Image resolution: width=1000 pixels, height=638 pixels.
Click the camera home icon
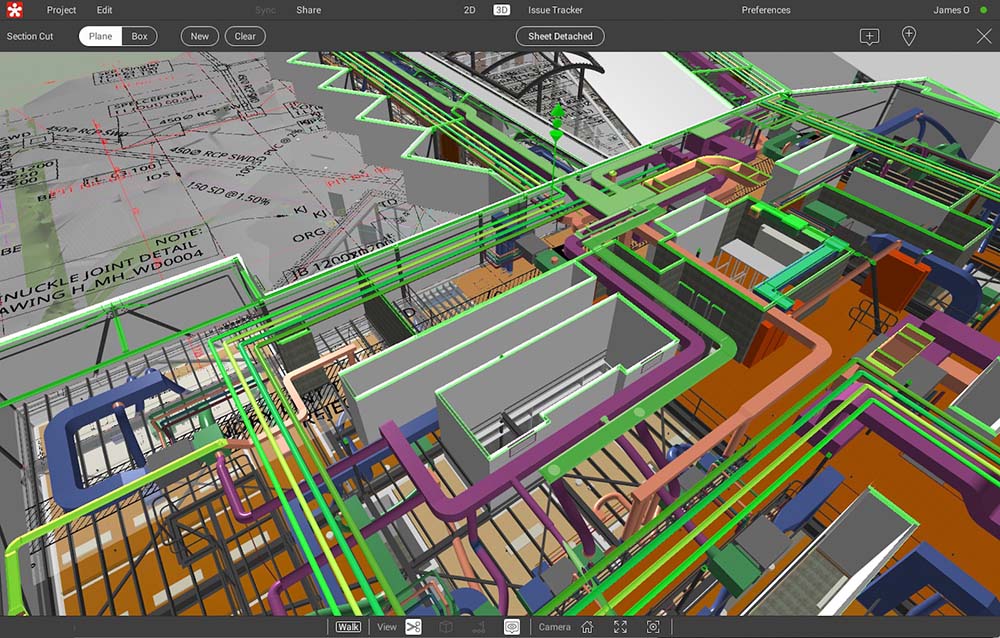[587, 627]
